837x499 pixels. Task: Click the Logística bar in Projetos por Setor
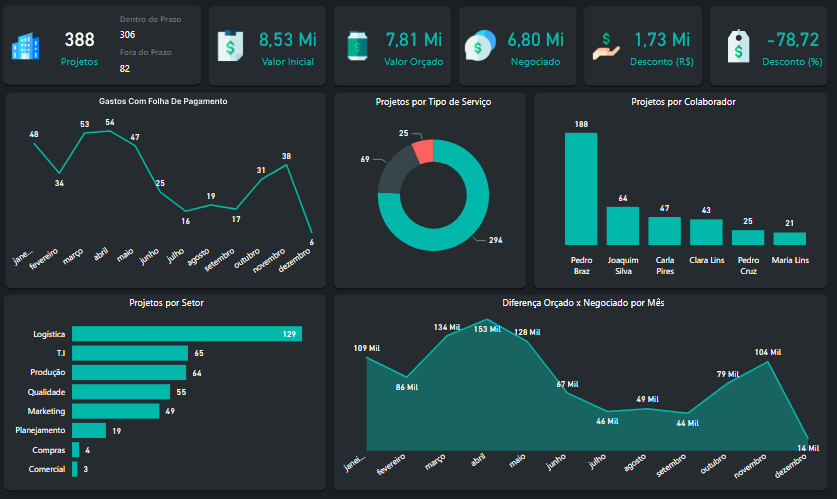186,334
